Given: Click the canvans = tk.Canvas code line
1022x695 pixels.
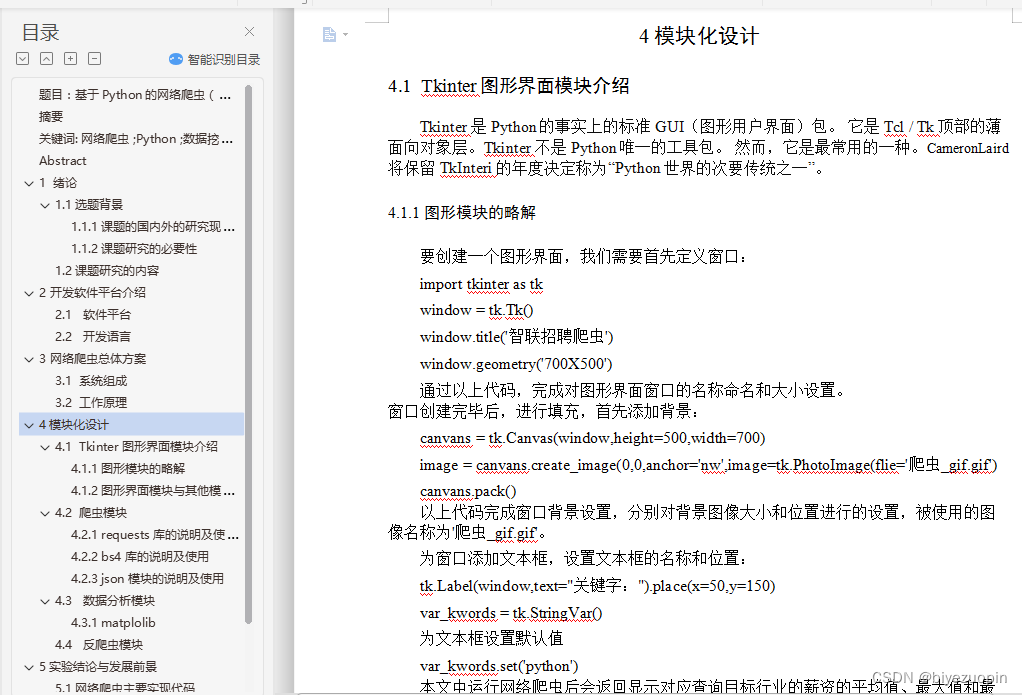Looking at the screenshot, I should 592,438.
